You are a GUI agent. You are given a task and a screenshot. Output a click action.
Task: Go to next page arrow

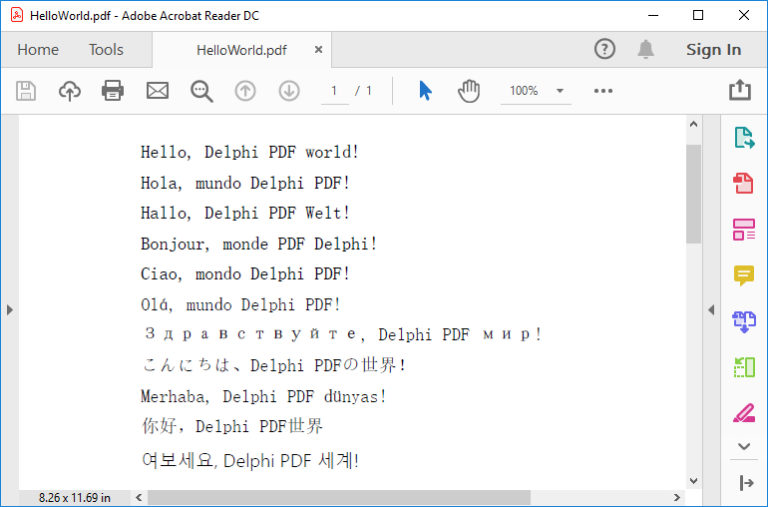(x=289, y=91)
